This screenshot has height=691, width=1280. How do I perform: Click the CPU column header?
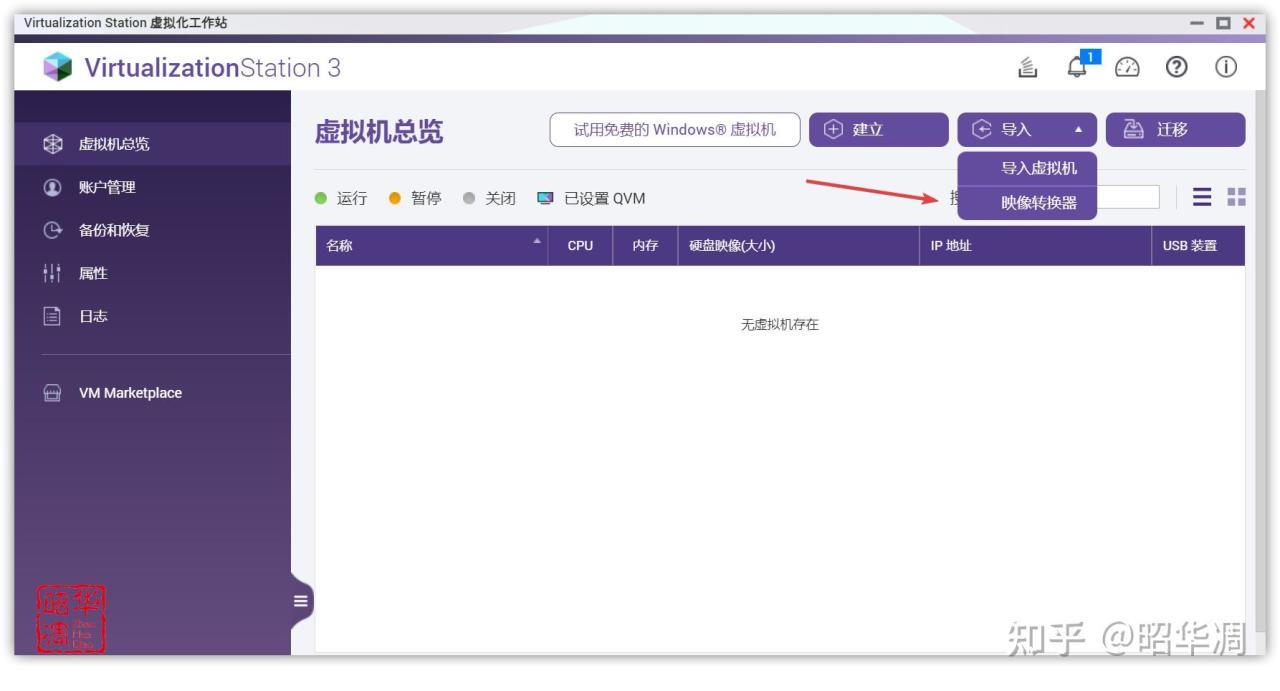pyautogui.click(x=580, y=245)
